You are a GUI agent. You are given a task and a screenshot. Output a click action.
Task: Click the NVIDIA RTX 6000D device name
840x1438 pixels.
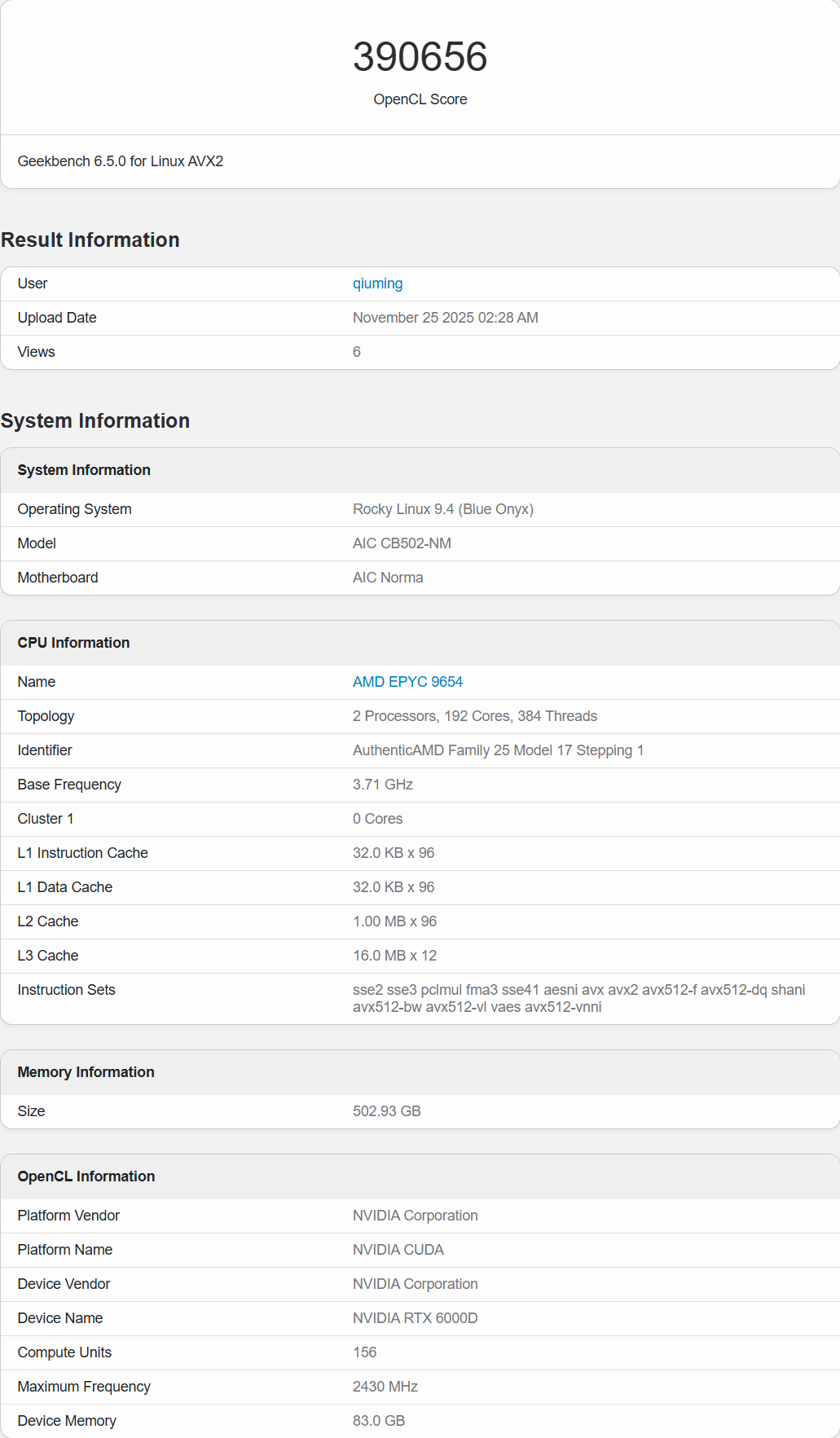(x=415, y=1318)
